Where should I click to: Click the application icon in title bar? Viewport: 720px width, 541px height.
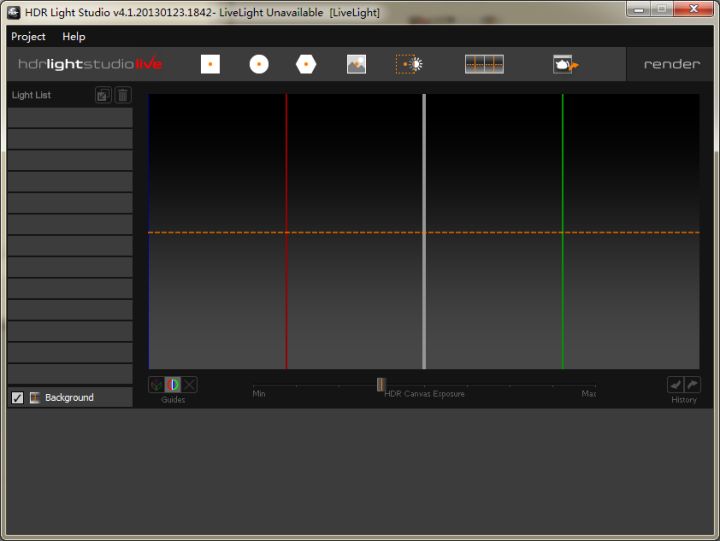[13, 12]
